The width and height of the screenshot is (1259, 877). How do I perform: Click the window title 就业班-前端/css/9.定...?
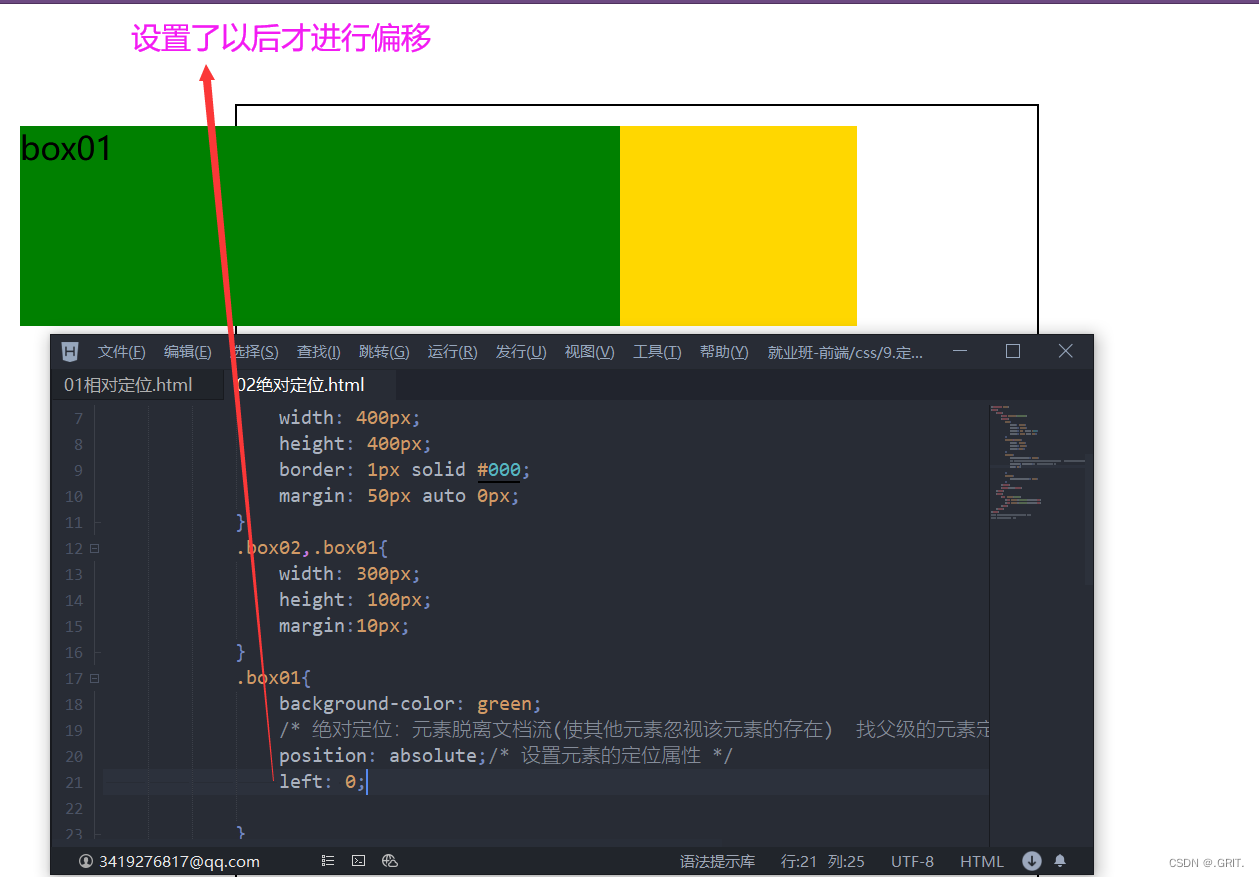tap(845, 352)
